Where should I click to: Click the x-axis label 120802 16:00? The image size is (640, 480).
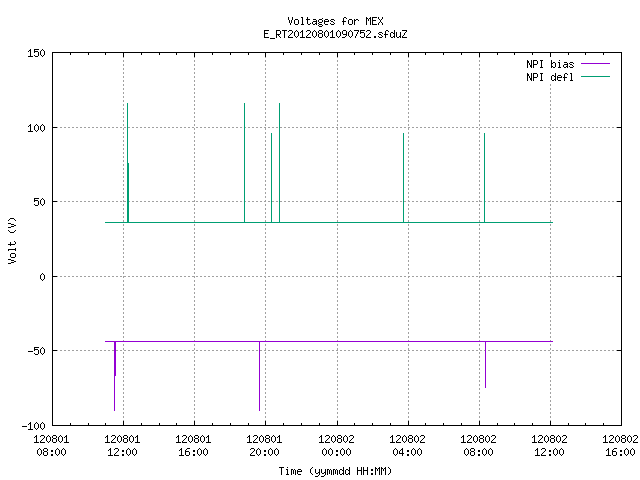click(620, 446)
